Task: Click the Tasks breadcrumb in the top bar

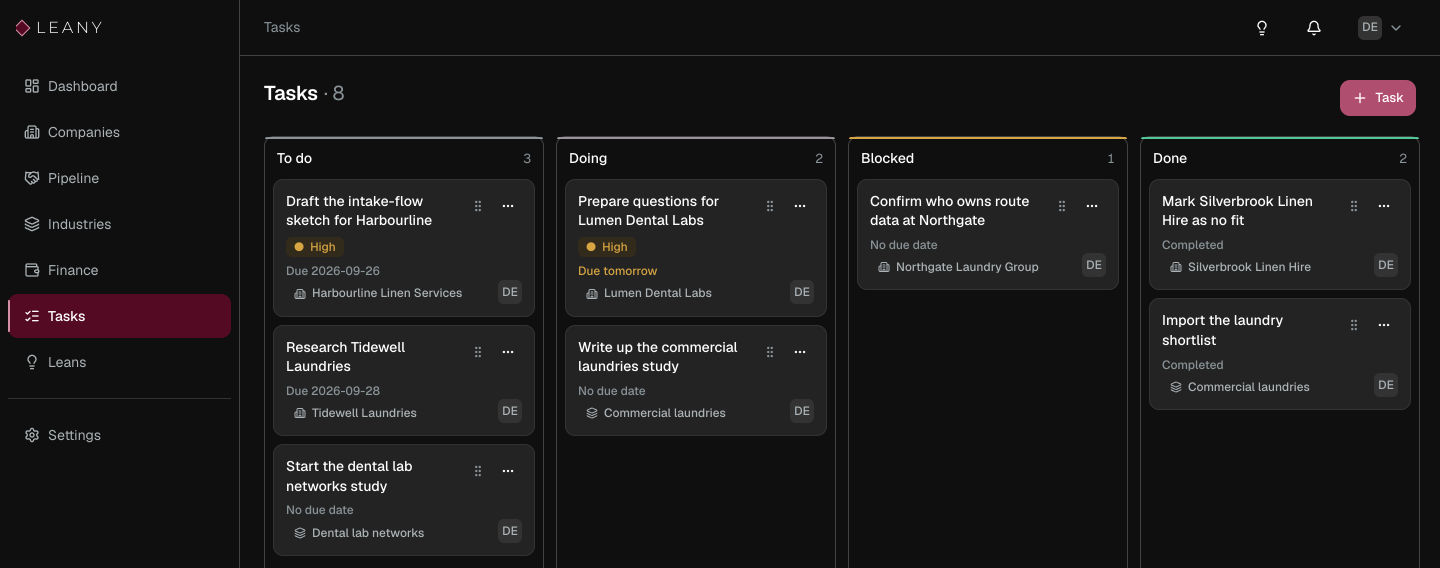Action: 282,27
